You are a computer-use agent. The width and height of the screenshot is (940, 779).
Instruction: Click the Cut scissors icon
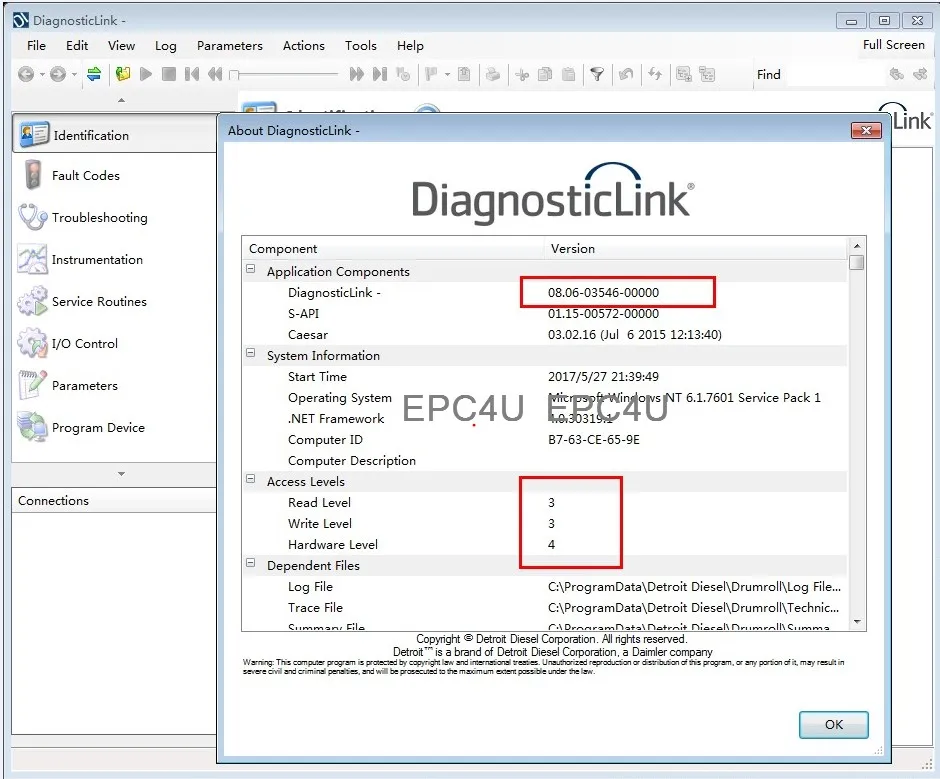click(x=522, y=74)
